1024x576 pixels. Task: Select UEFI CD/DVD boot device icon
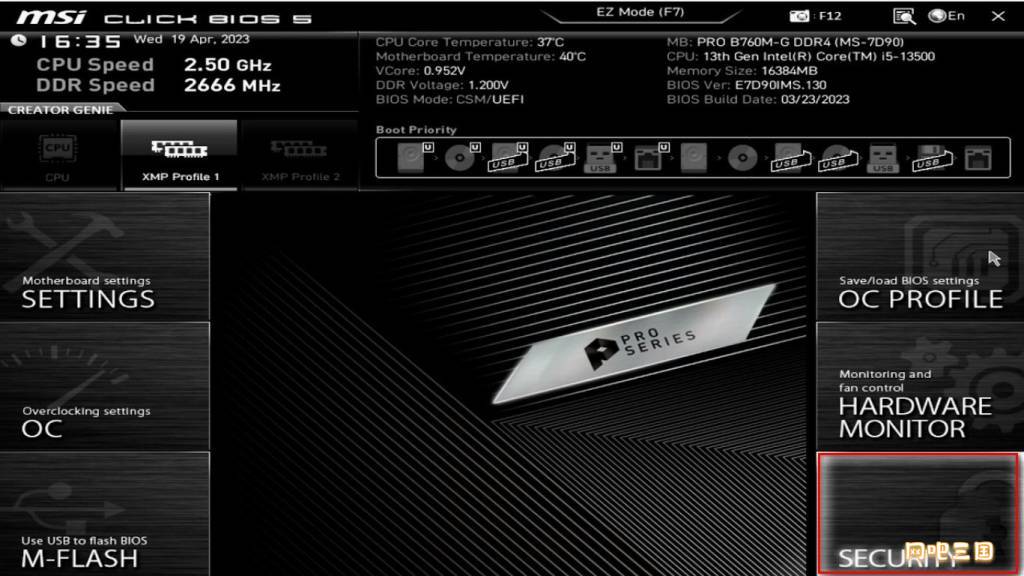point(462,157)
